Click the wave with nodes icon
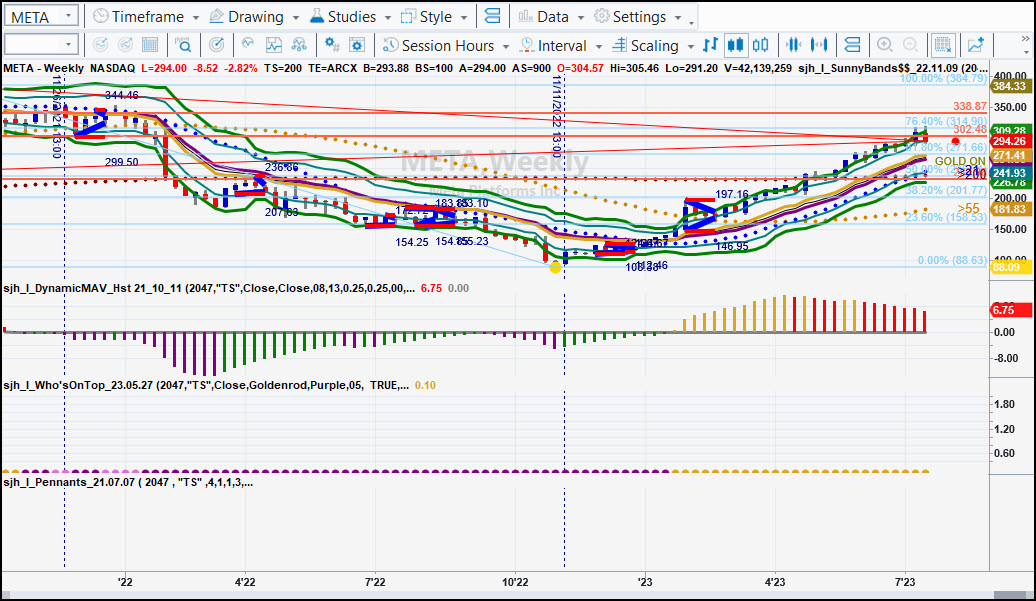 coord(299,45)
